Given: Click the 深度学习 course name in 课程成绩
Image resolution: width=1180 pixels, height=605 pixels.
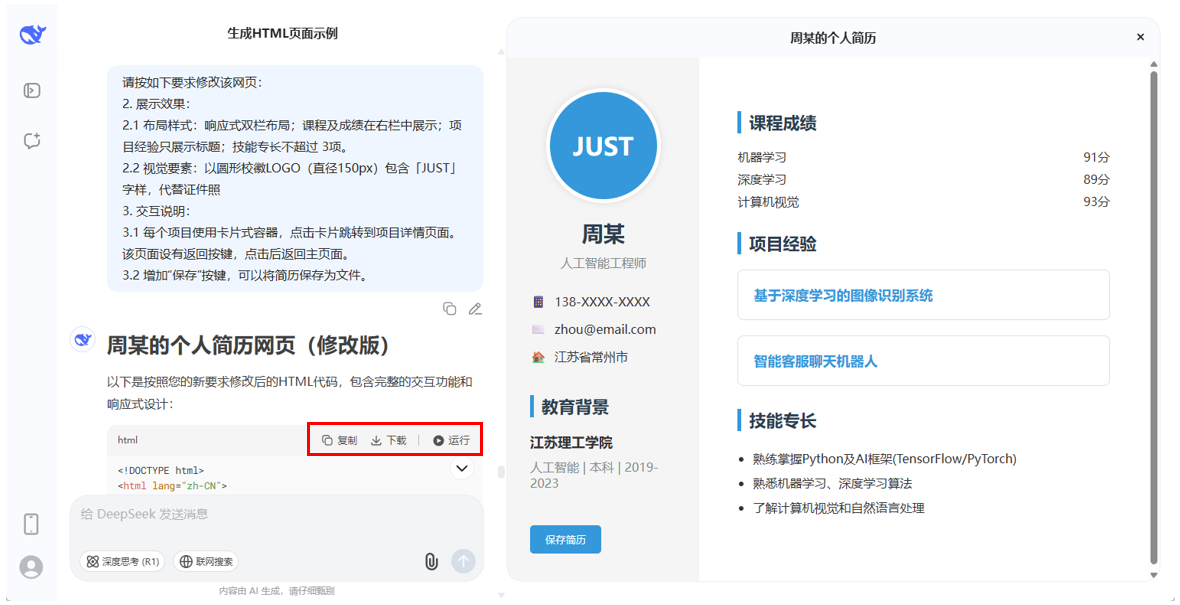Looking at the screenshot, I should [762, 179].
